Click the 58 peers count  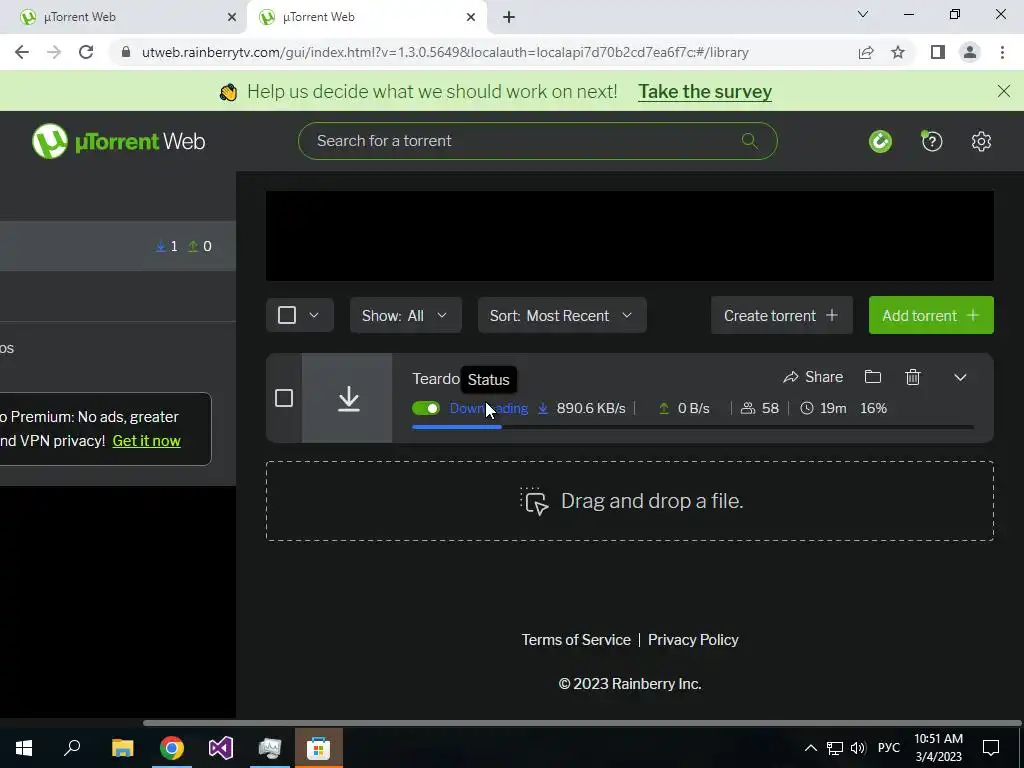(770, 408)
